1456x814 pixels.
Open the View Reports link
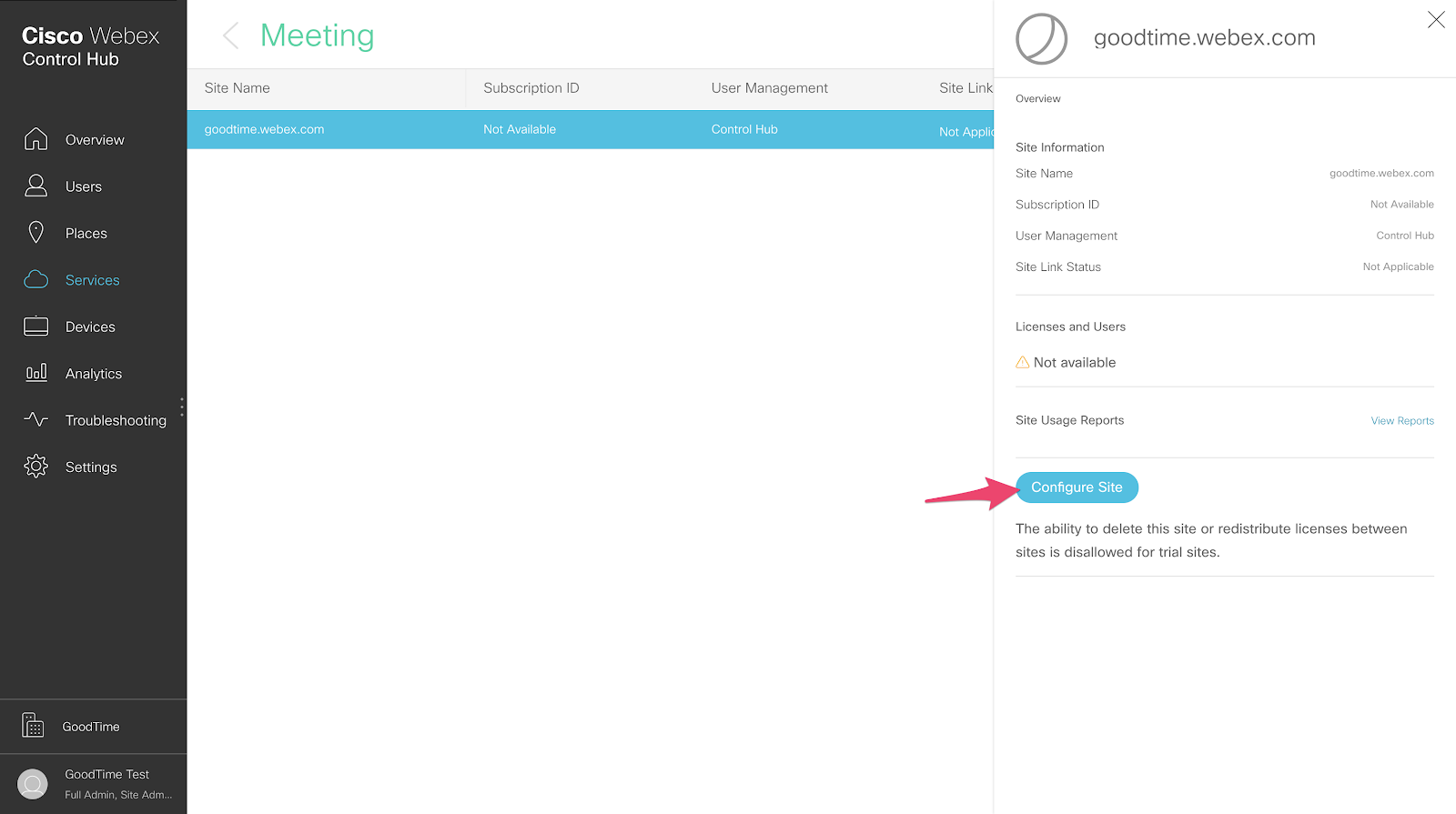[x=1402, y=421]
